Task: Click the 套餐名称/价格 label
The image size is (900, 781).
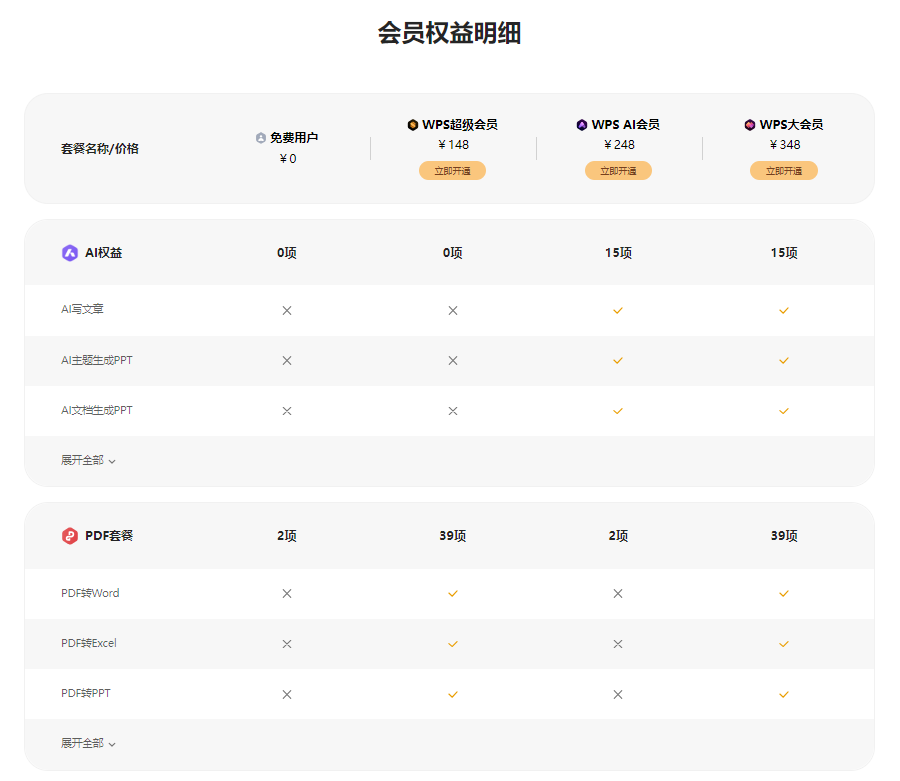Action: click(100, 149)
